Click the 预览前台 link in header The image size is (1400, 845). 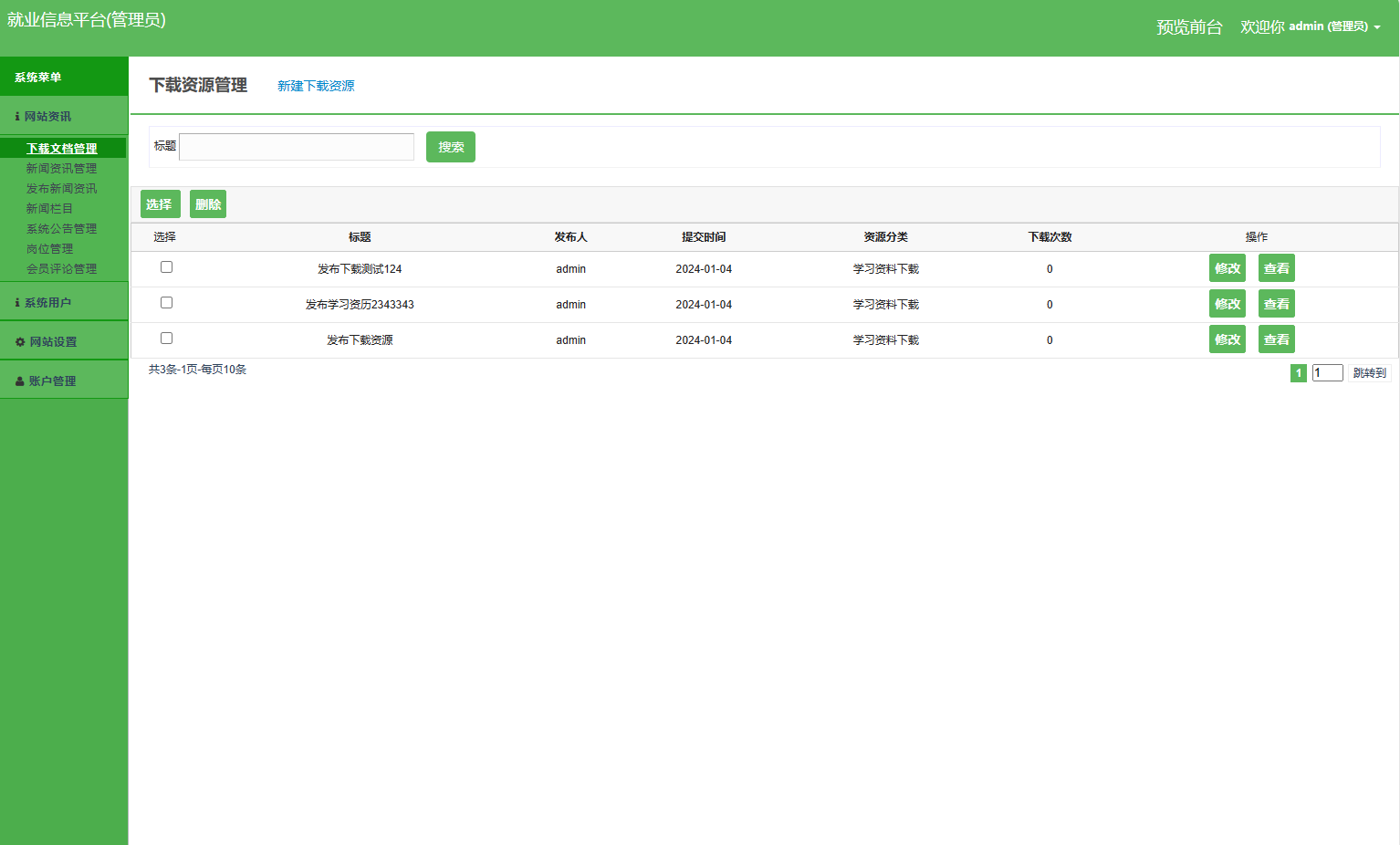coord(1188,27)
